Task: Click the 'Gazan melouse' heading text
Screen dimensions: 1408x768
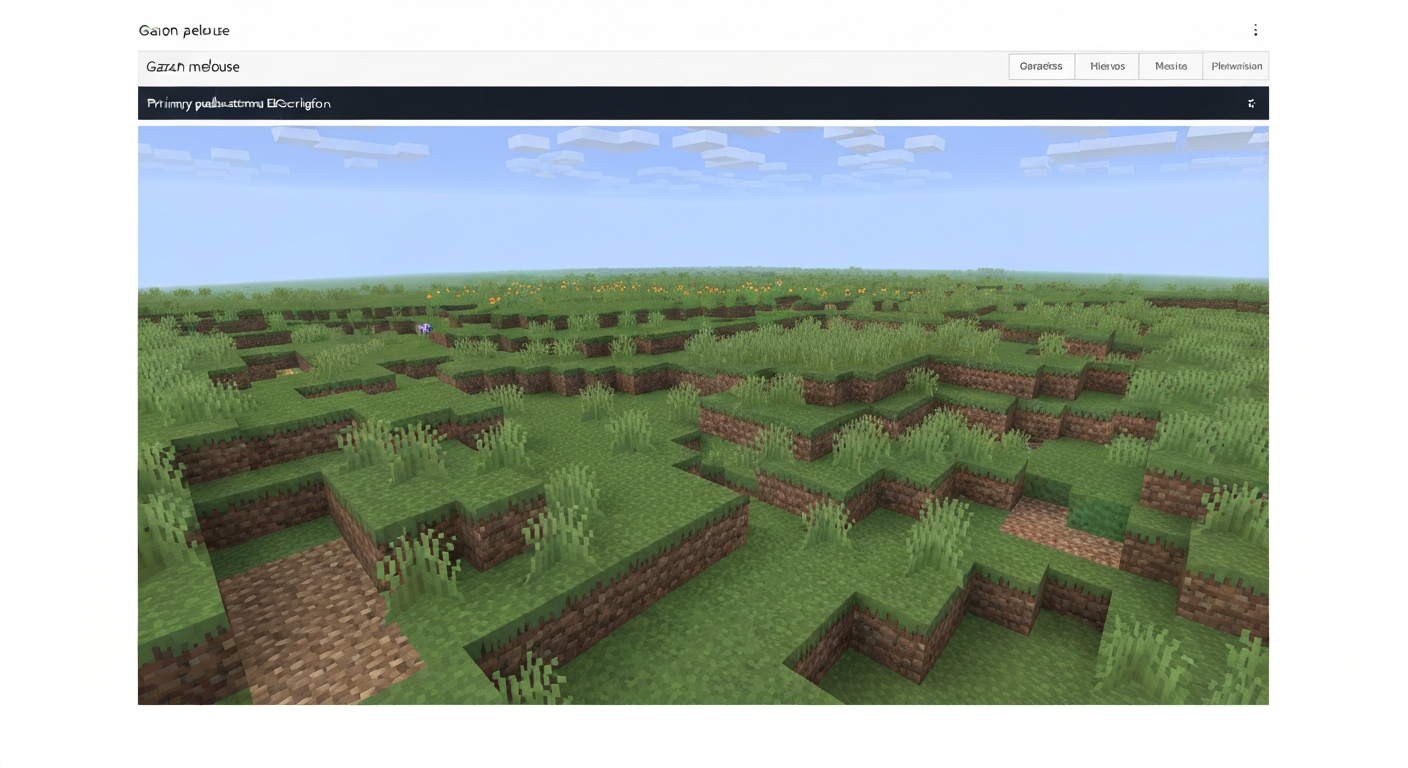Action: coord(193,67)
